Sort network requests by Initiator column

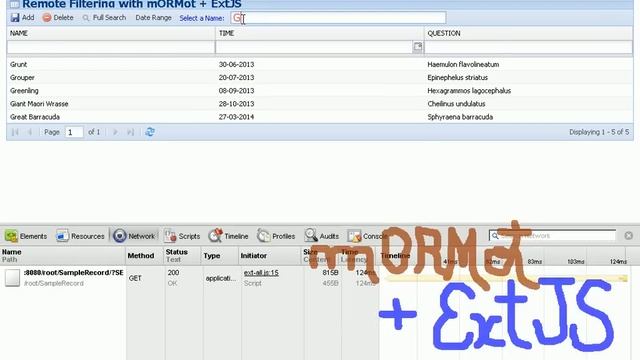[x=271, y=256]
